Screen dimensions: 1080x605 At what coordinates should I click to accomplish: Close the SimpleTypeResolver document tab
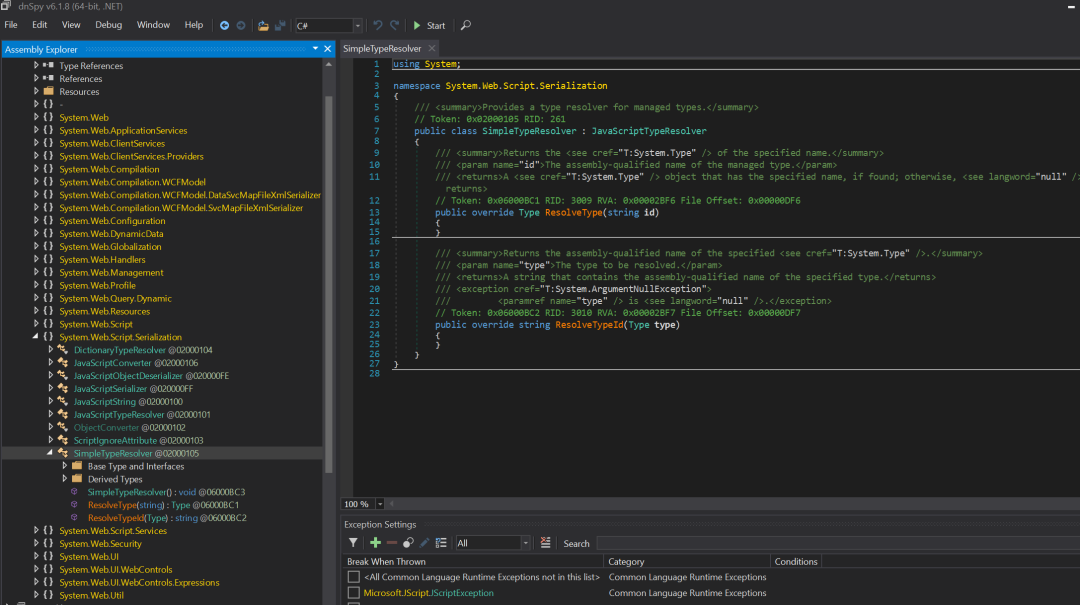point(432,48)
